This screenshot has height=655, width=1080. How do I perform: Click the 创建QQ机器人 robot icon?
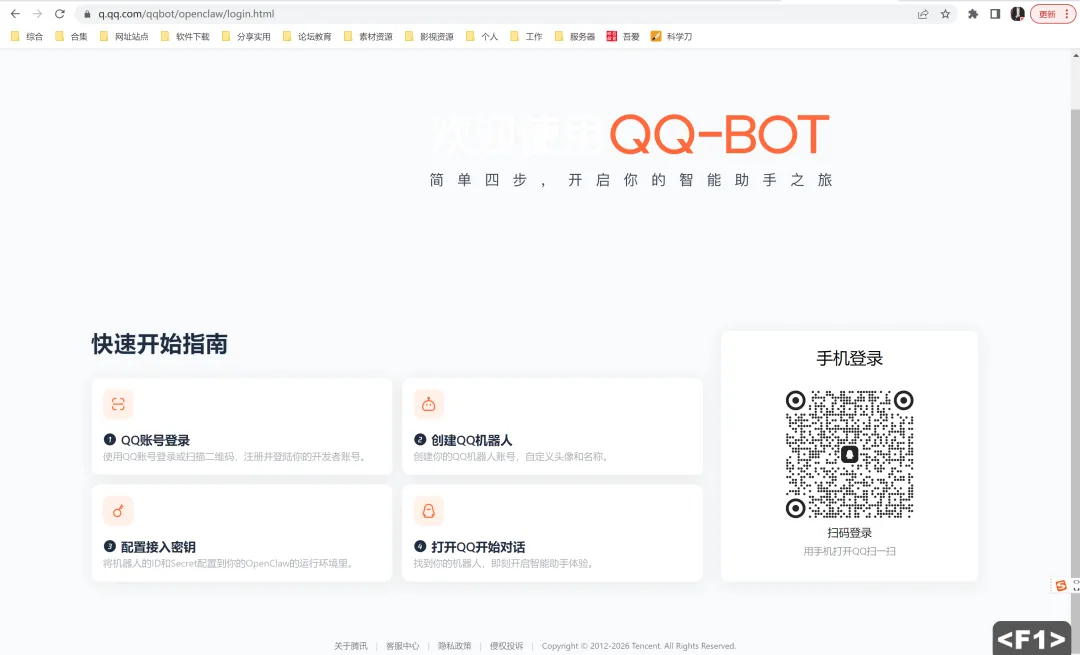coord(428,404)
